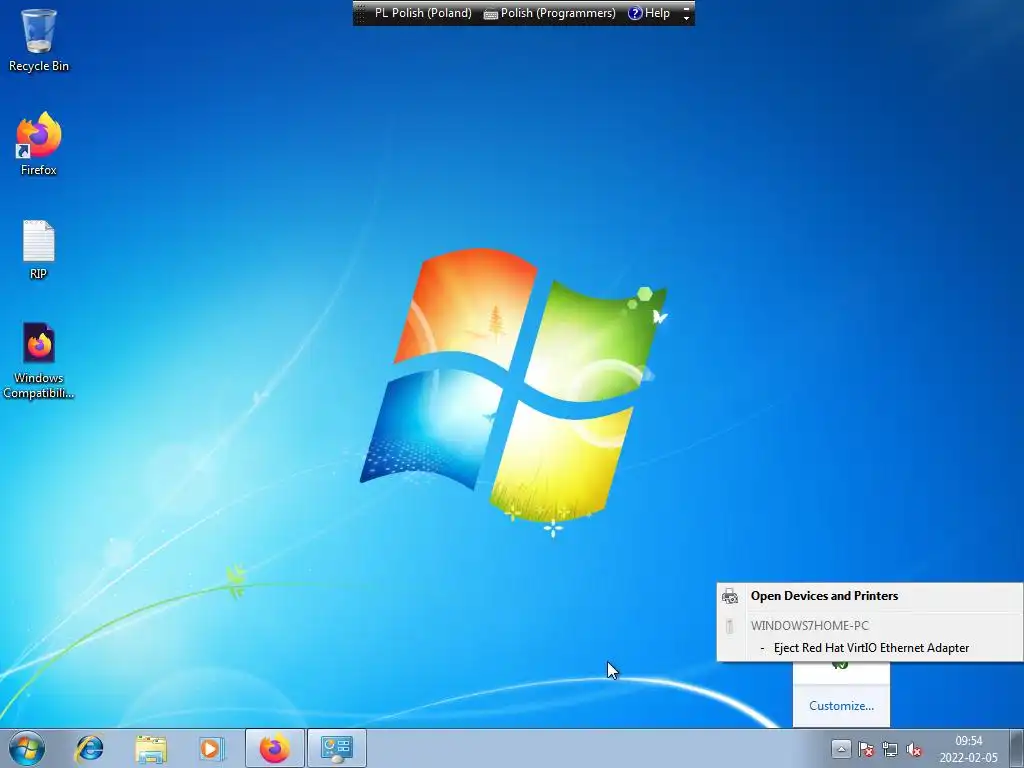This screenshot has width=1024, height=768.
Task: Choose Open Devices and Printers
Action: (824, 596)
